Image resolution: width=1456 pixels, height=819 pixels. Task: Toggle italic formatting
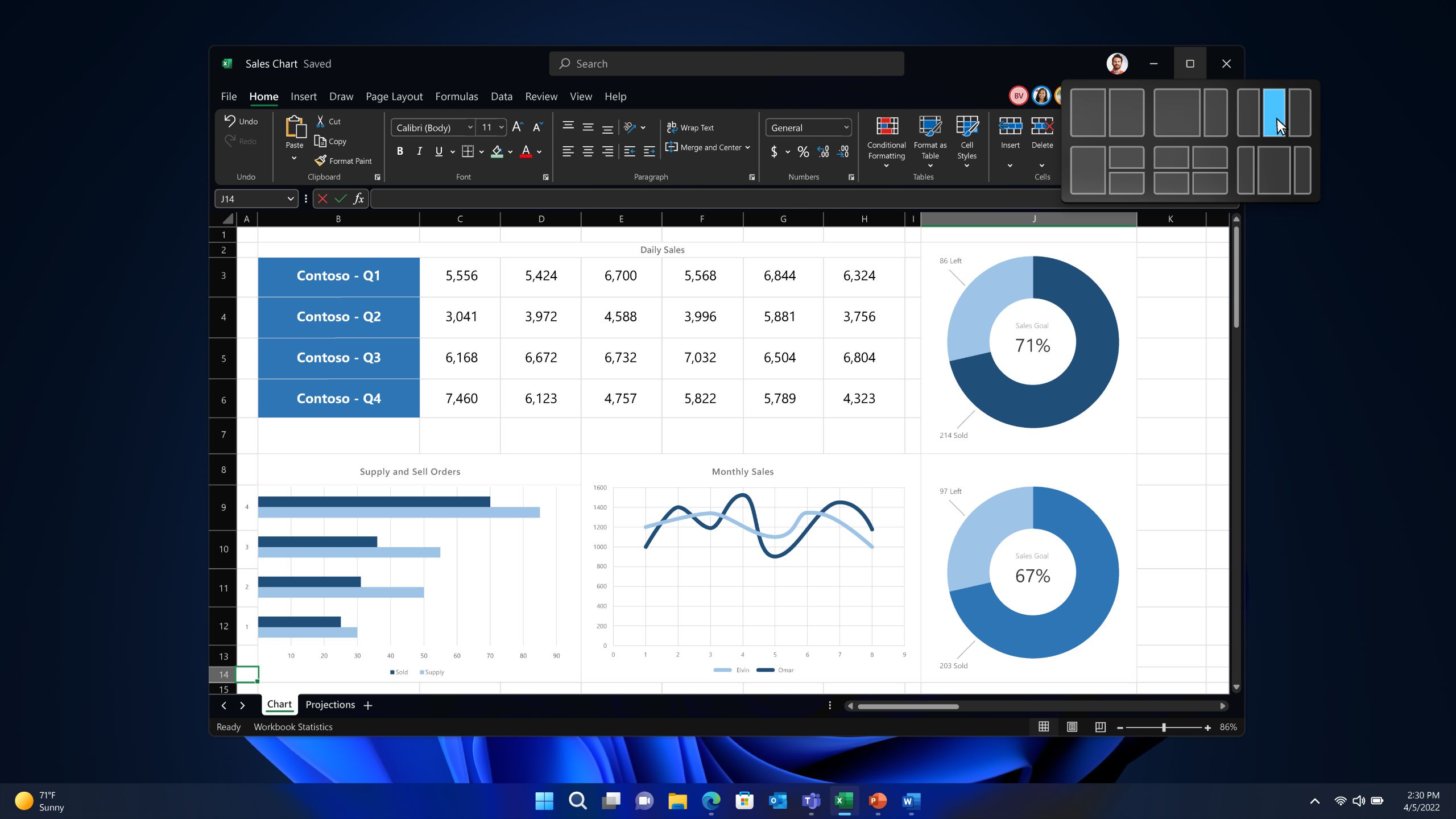419,151
